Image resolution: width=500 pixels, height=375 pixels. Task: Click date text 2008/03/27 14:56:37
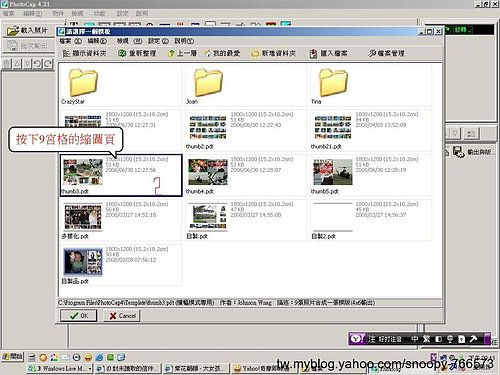[381, 215]
